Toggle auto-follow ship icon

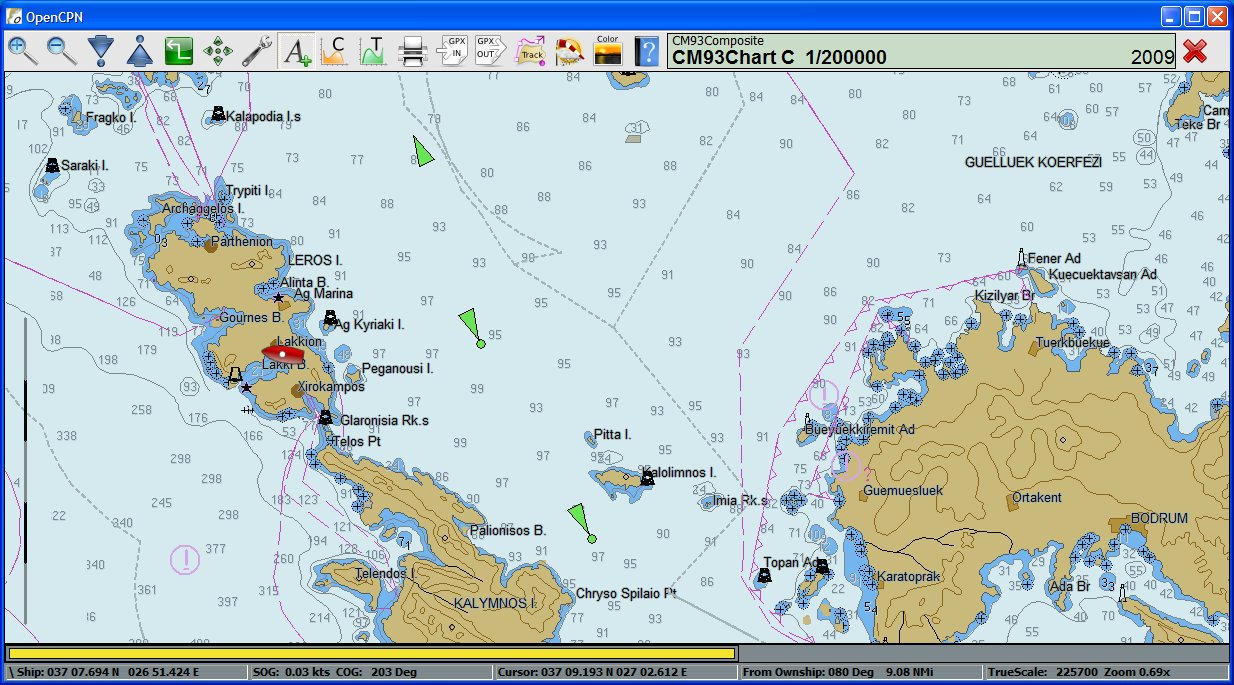coord(218,50)
